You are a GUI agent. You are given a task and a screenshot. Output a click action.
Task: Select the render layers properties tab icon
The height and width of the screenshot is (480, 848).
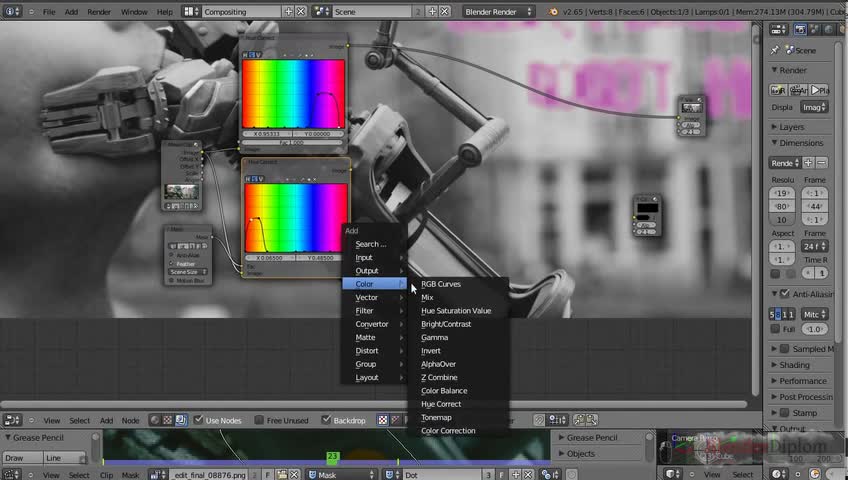(x=814, y=29)
